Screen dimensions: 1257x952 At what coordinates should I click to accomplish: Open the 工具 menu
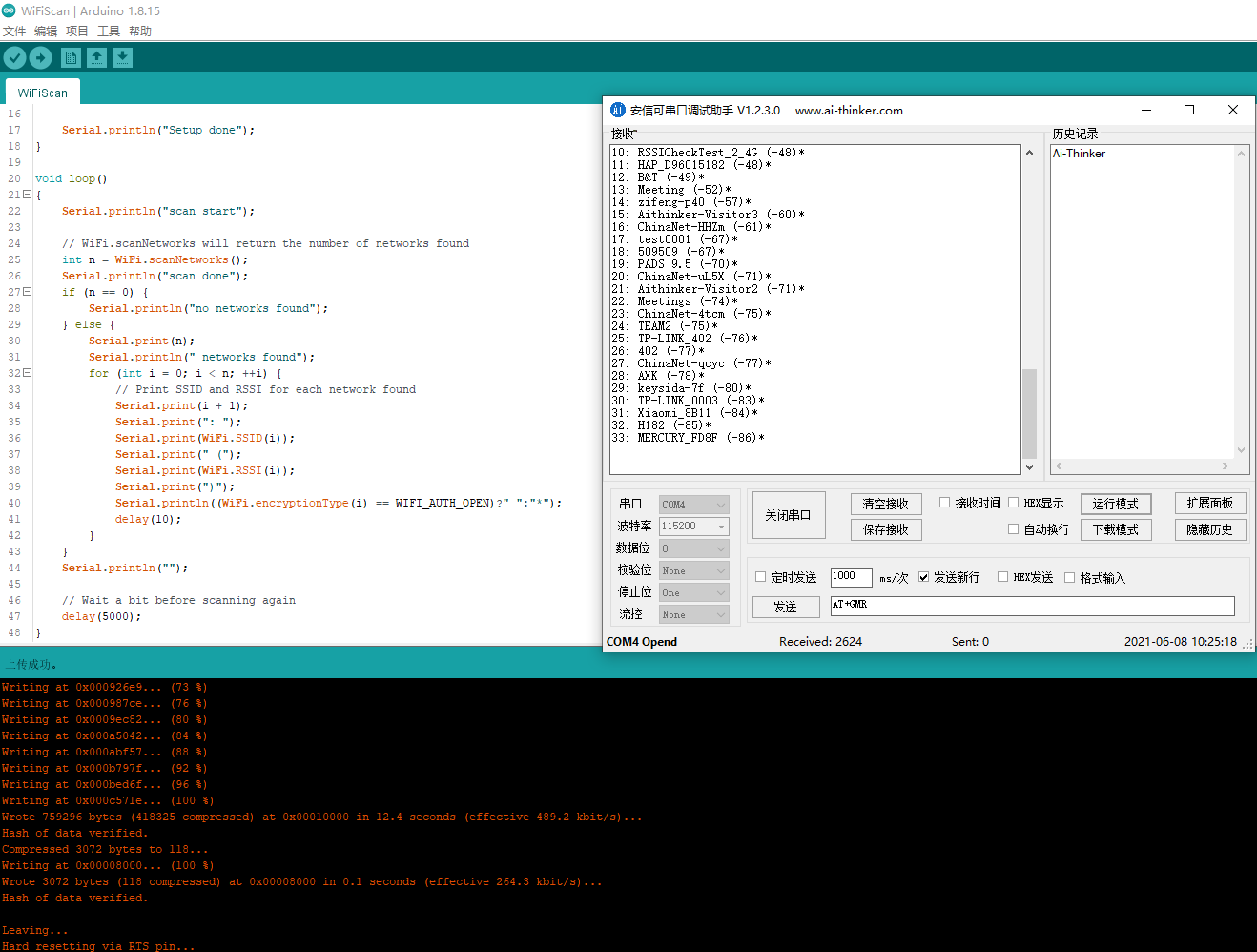(108, 31)
